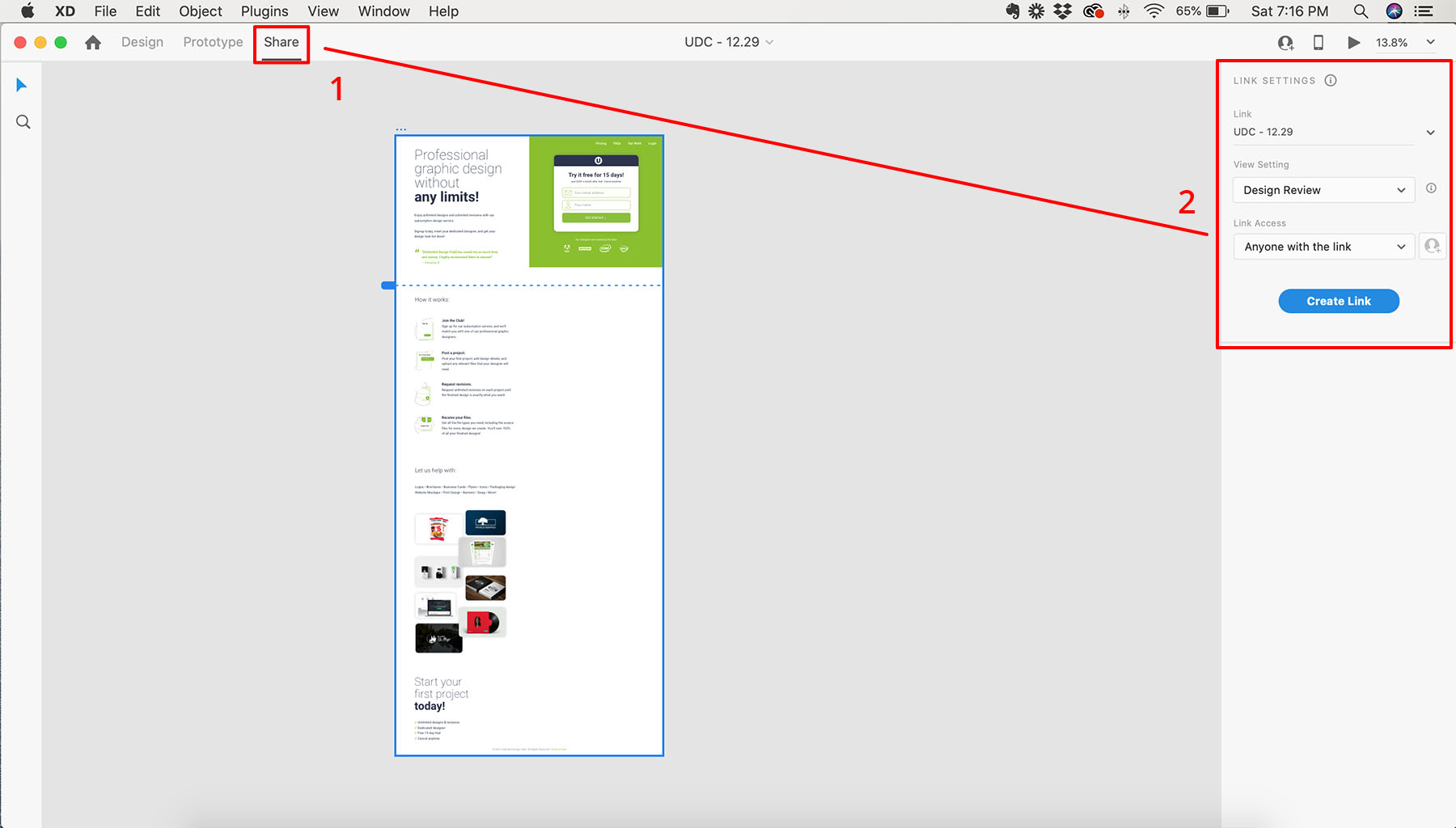
Task: Expand the Link name dropdown
Action: coord(1430,133)
